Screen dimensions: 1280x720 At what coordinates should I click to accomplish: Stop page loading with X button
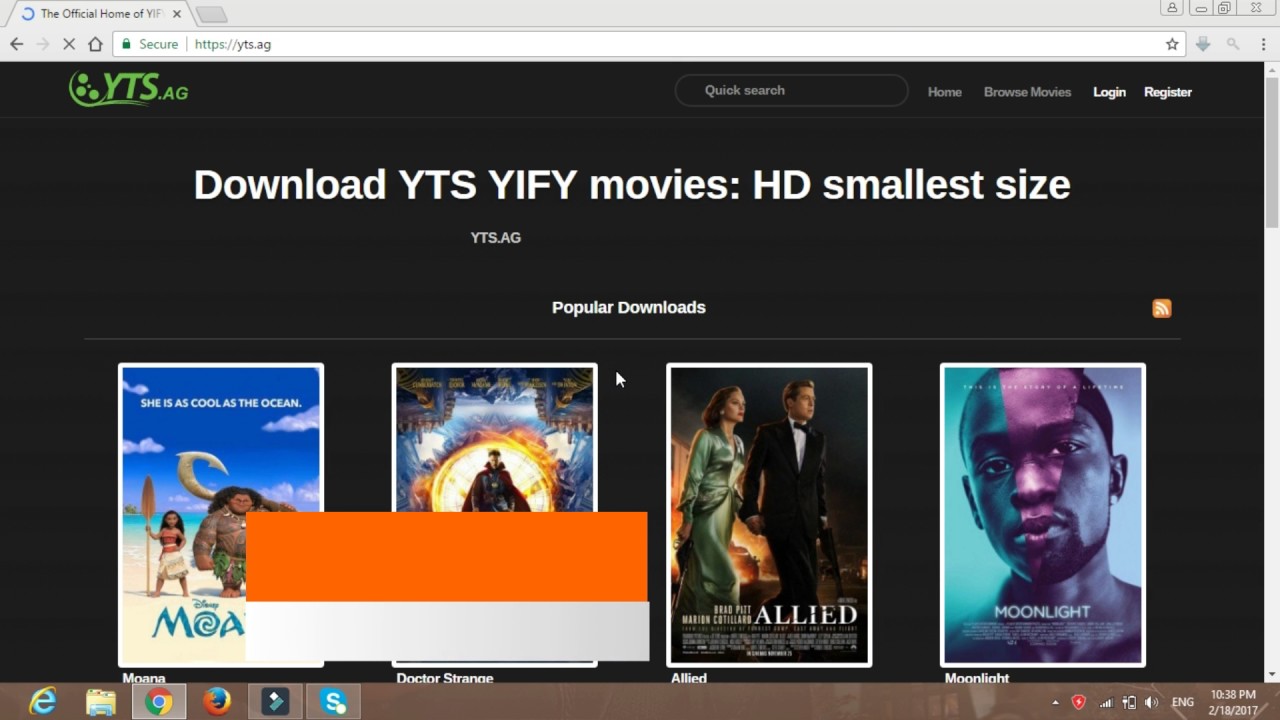[x=69, y=44]
